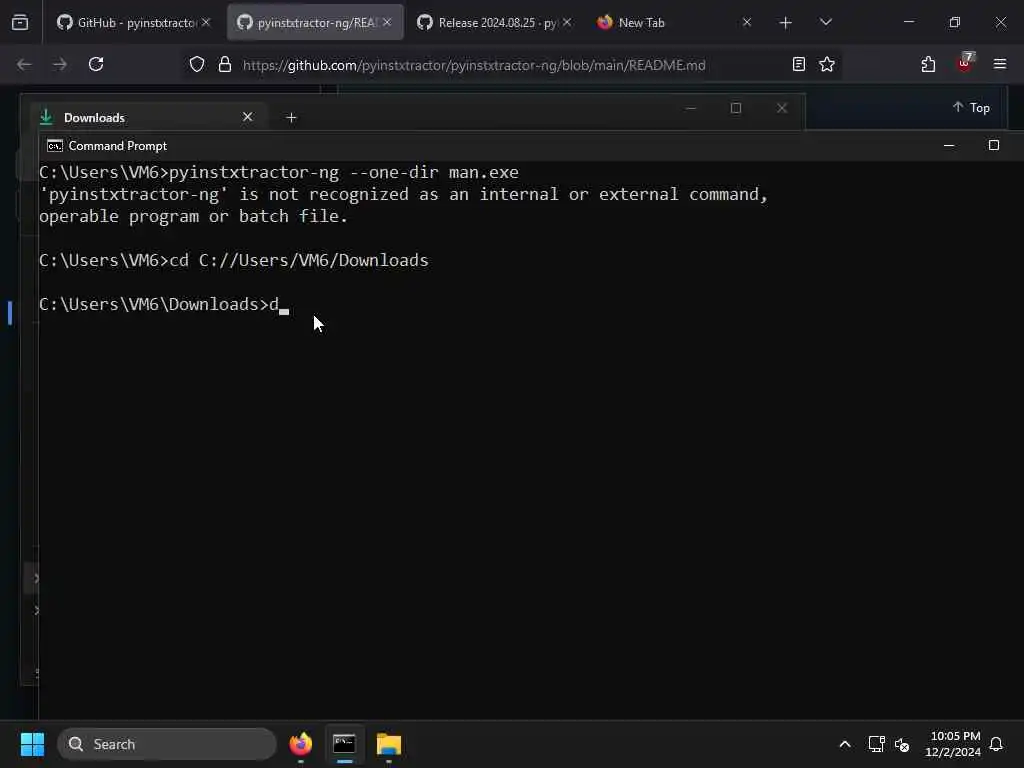This screenshot has width=1024, height=768.
Task: Open Firefox recent browsing view icon
Action: (x=20, y=23)
